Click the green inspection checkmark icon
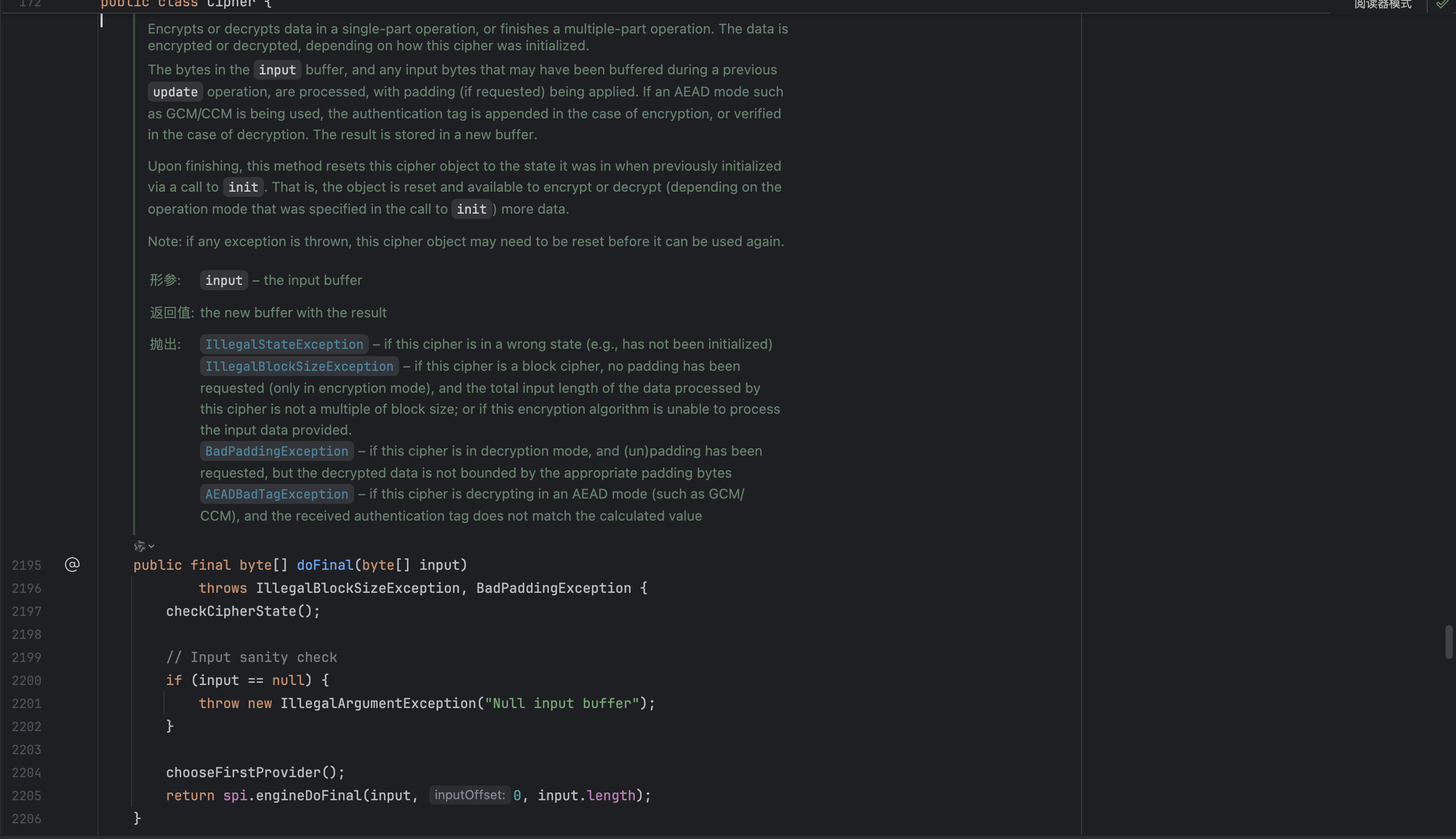 pos(1441,5)
